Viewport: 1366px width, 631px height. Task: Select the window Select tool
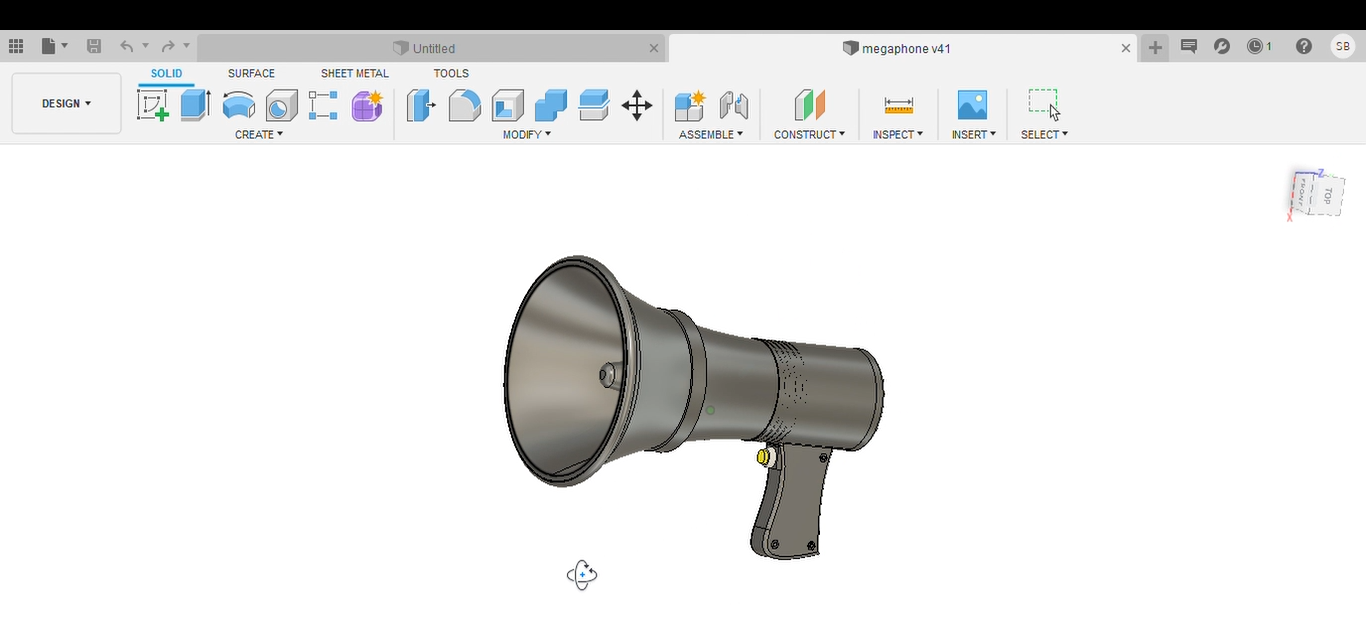click(x=1044, y=104)
